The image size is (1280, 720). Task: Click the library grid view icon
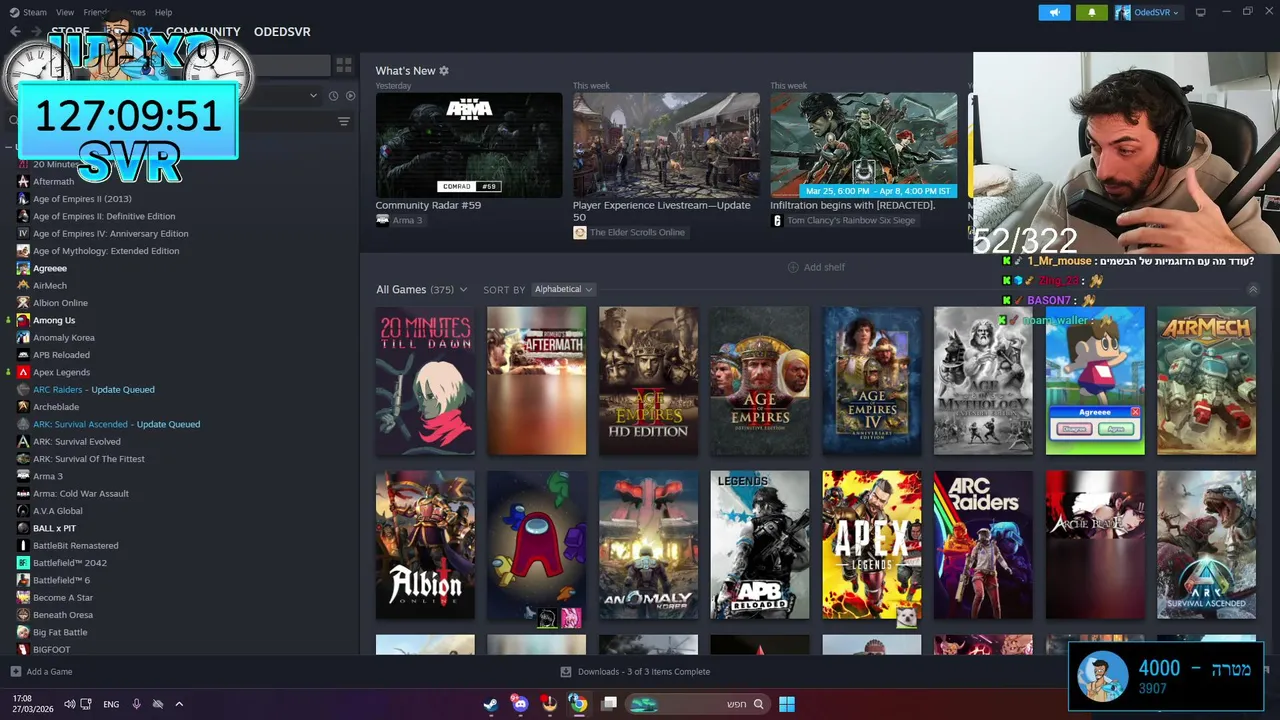[344, 65]
